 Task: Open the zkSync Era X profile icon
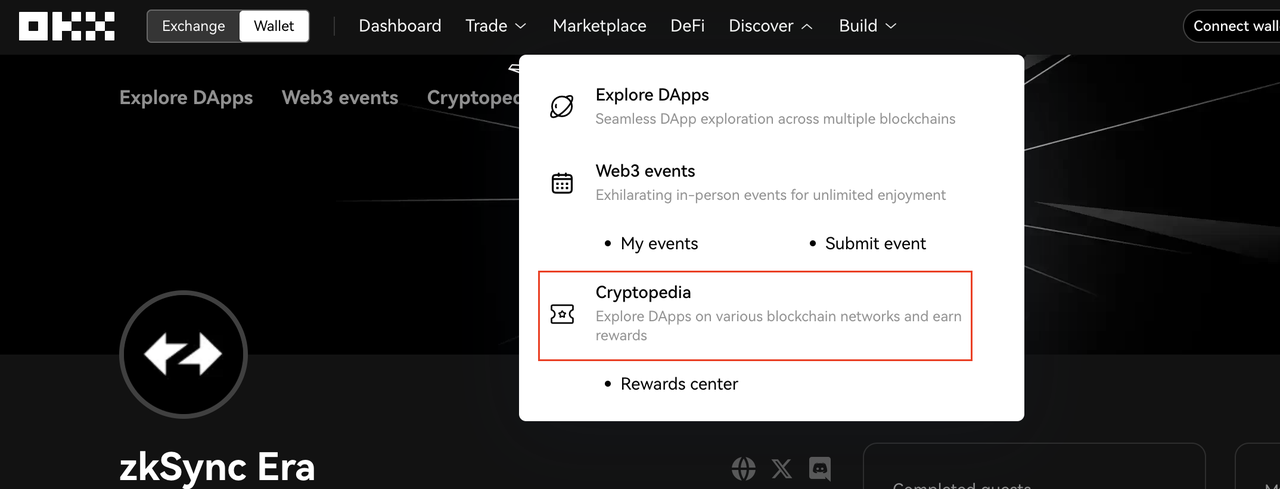coord(782,467)
